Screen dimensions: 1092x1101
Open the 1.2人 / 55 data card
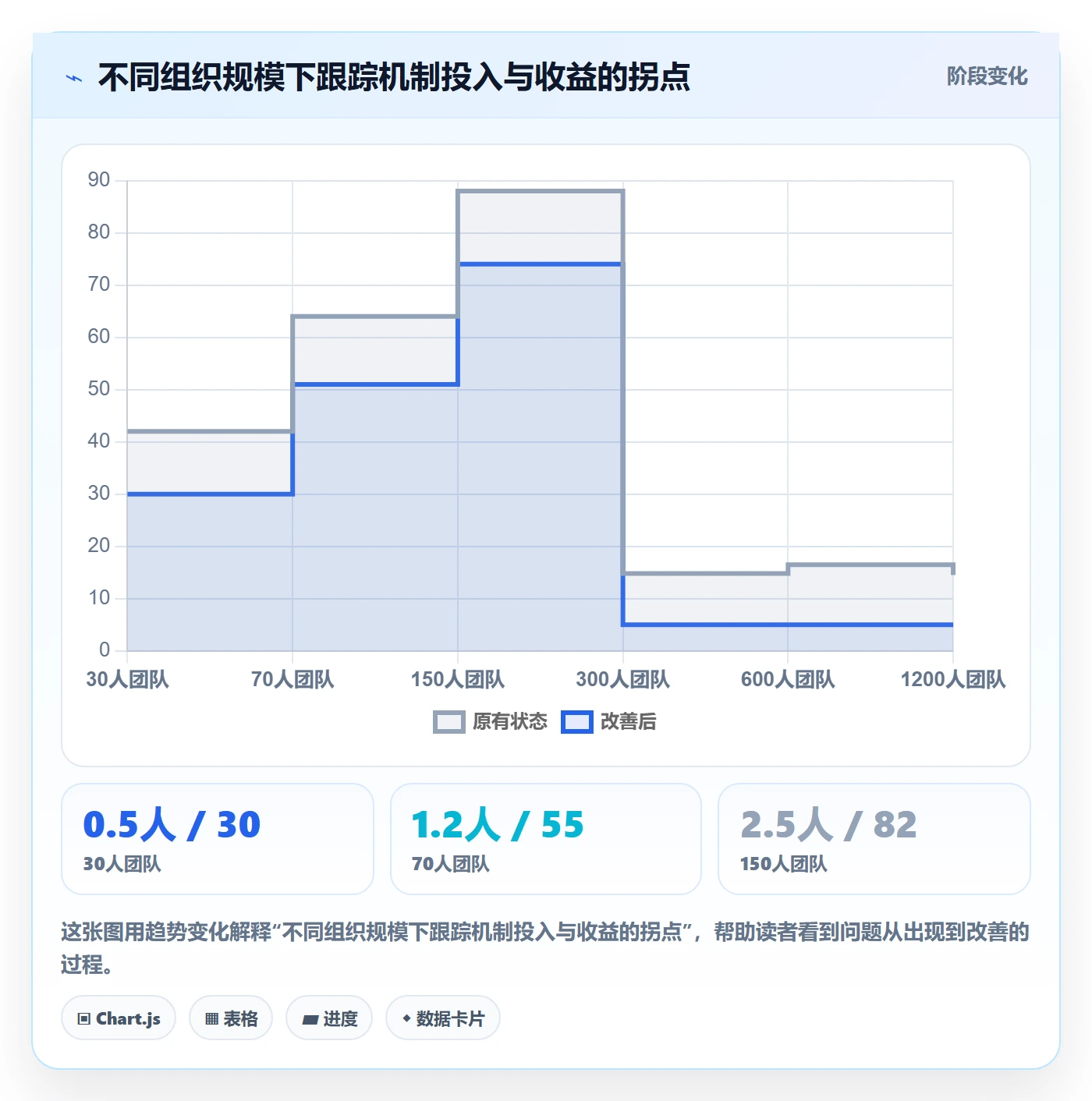click(x=546, y=839)
